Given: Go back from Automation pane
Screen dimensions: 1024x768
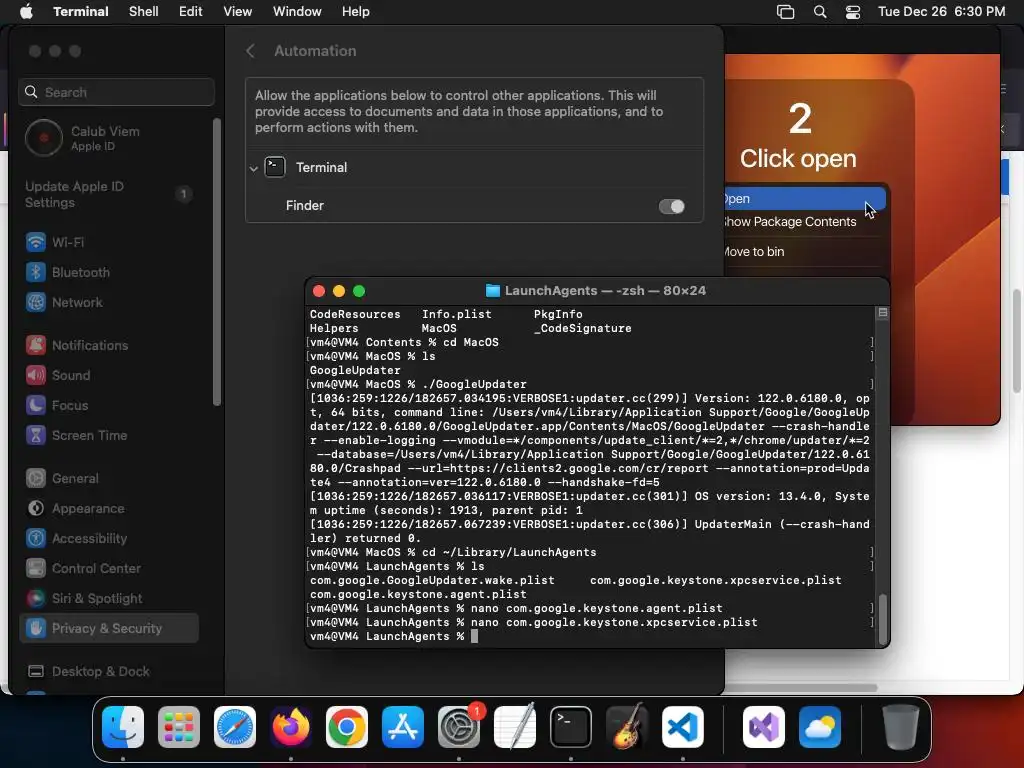Looking at the screenshot, I should [x=250, y=51].
